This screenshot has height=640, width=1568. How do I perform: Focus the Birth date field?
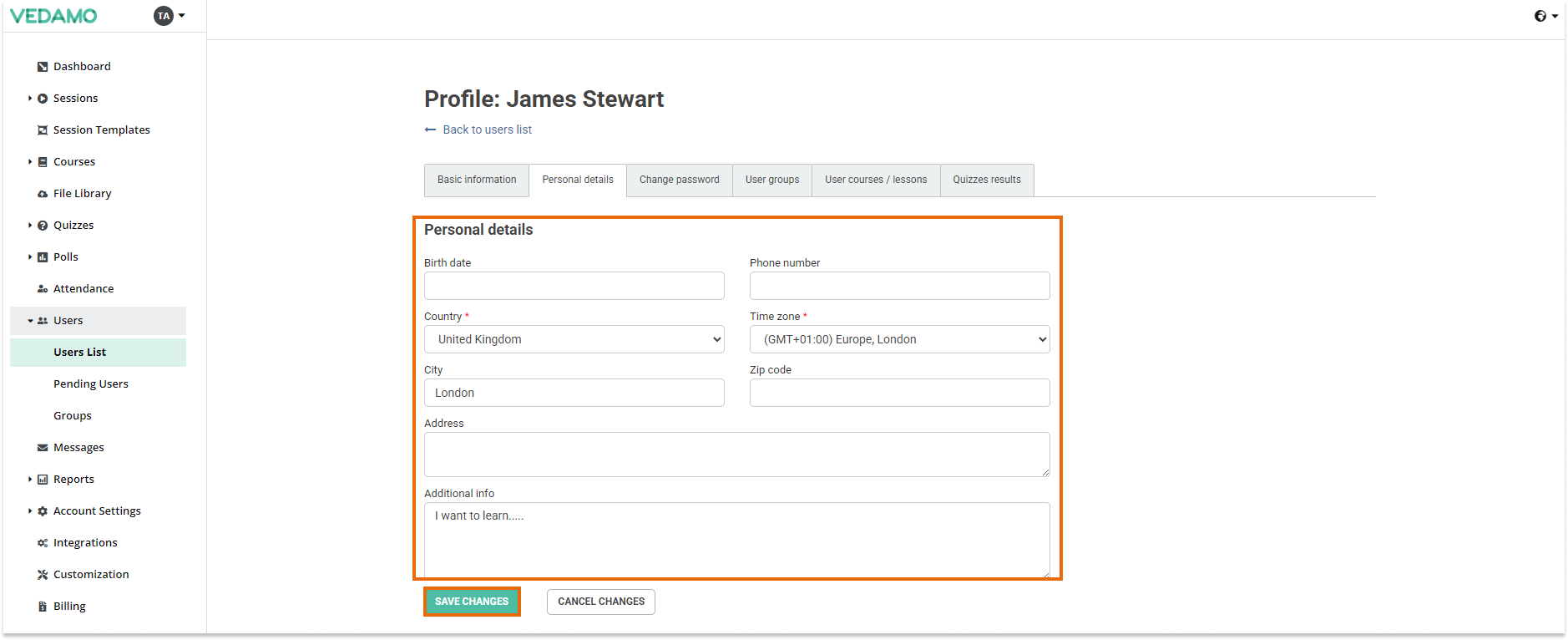tap(574, 286)
